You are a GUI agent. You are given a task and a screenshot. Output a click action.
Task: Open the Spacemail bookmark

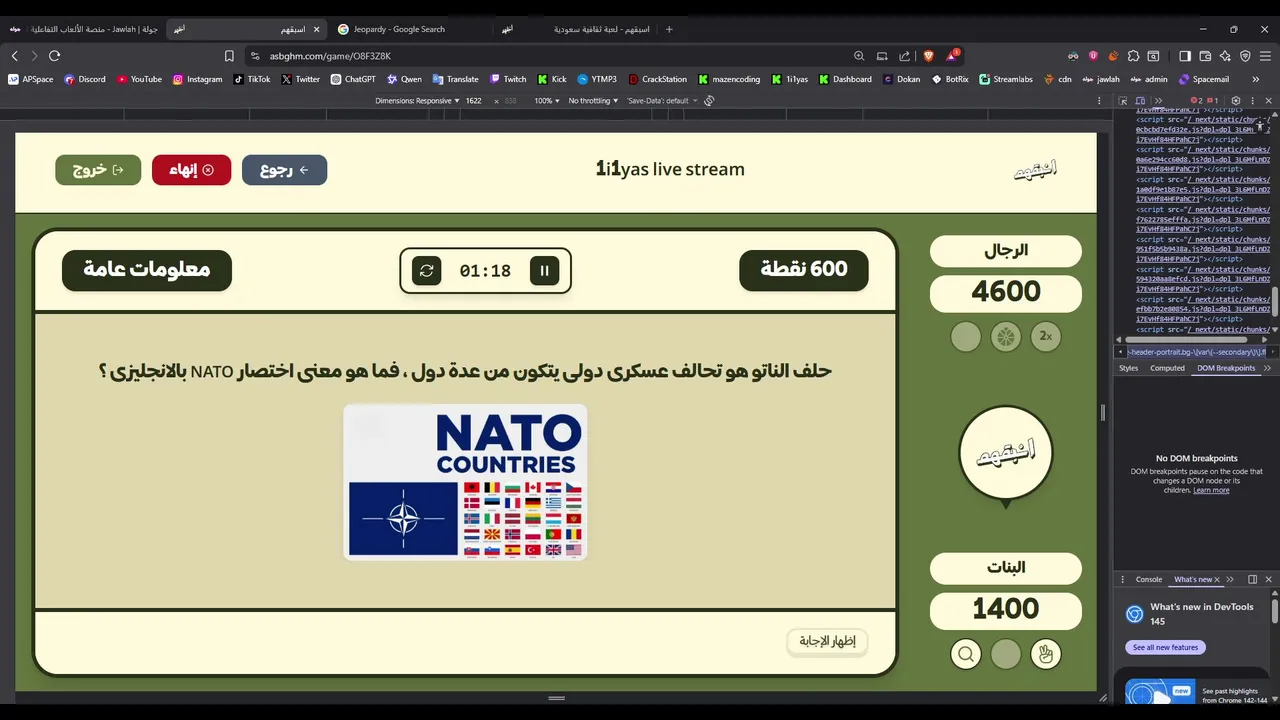(1204, 79)
